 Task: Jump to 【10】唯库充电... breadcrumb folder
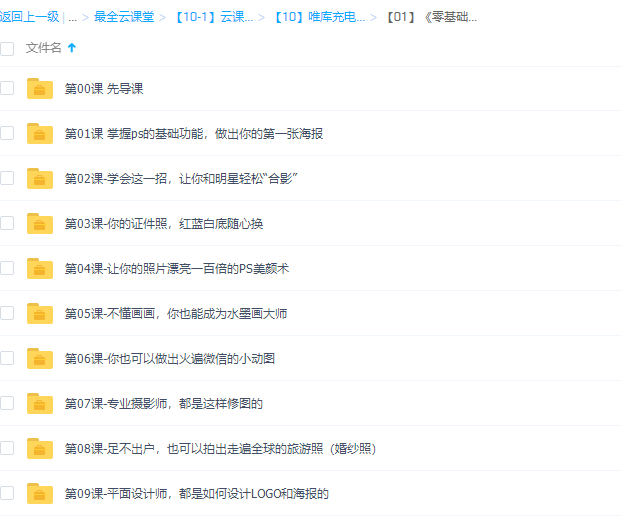point(325,17)
